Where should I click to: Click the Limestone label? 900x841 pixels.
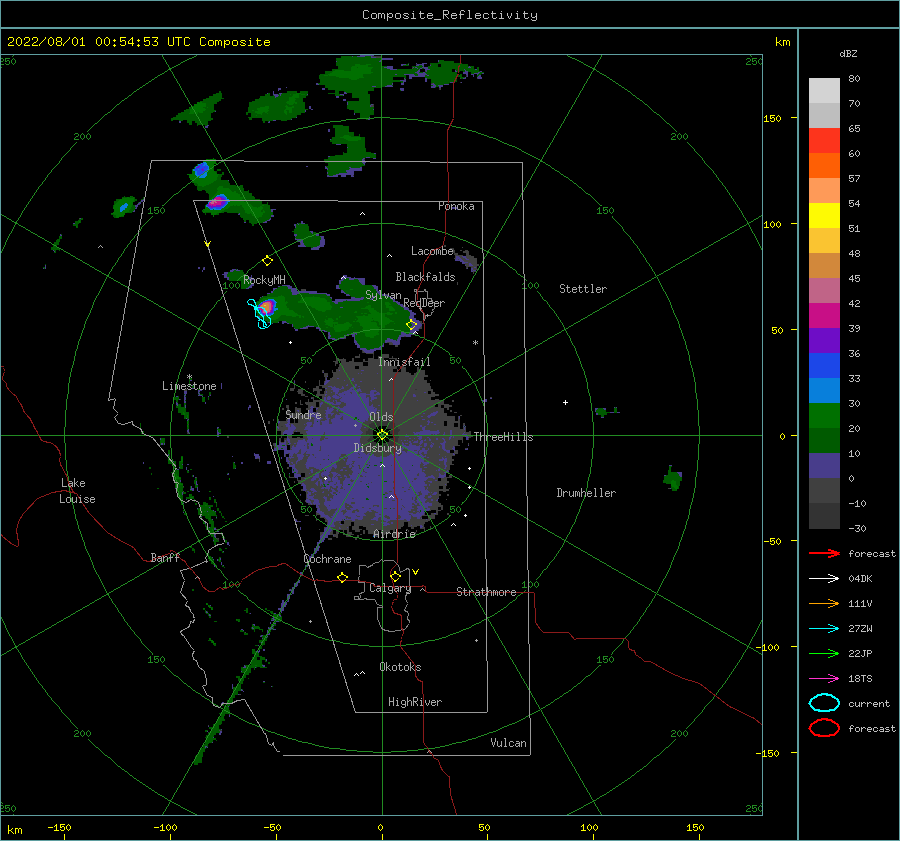point(189,386)
